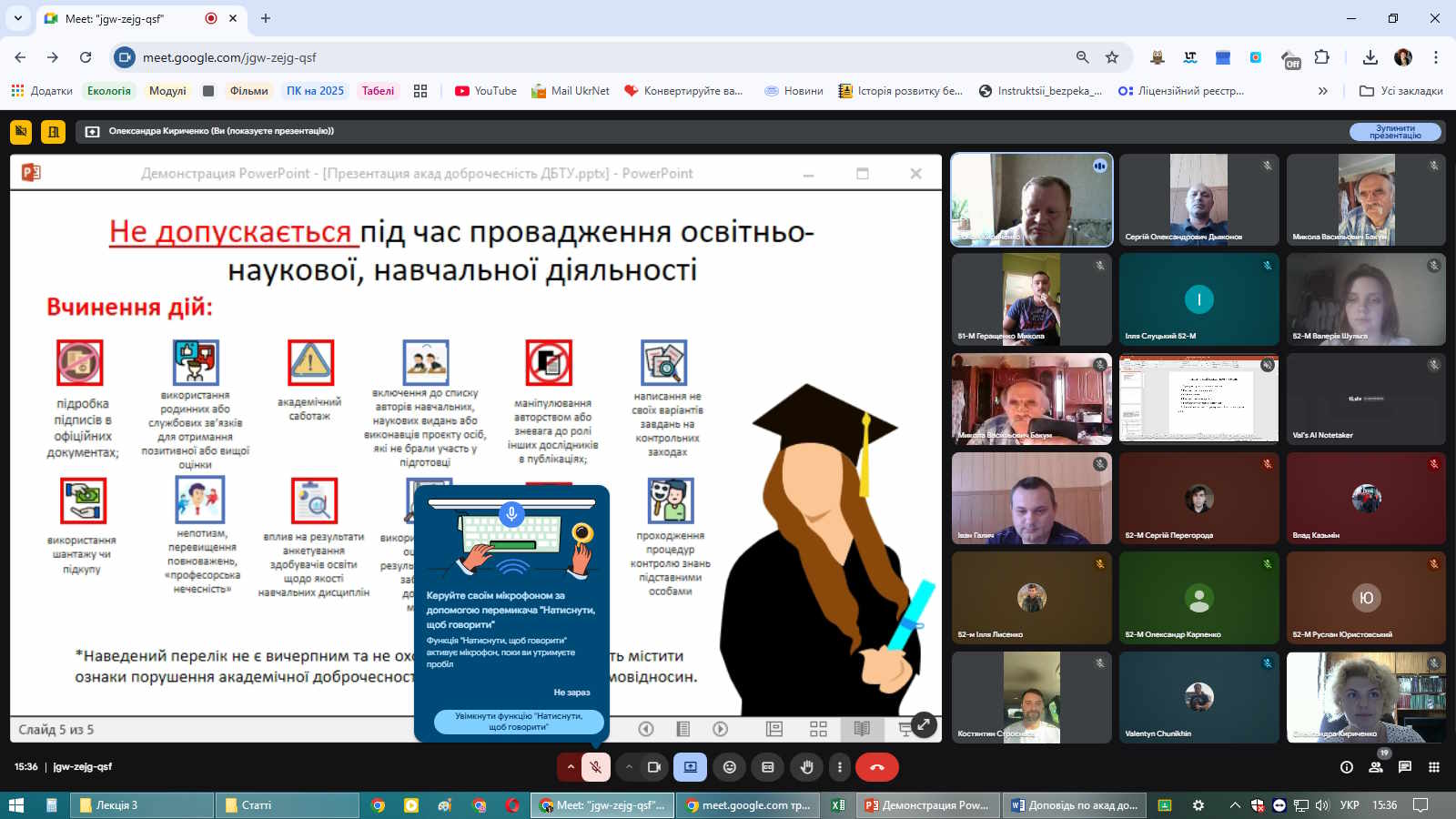1456x819 pixels.
Task: Click the red leave call button
Action: [876, 767]
